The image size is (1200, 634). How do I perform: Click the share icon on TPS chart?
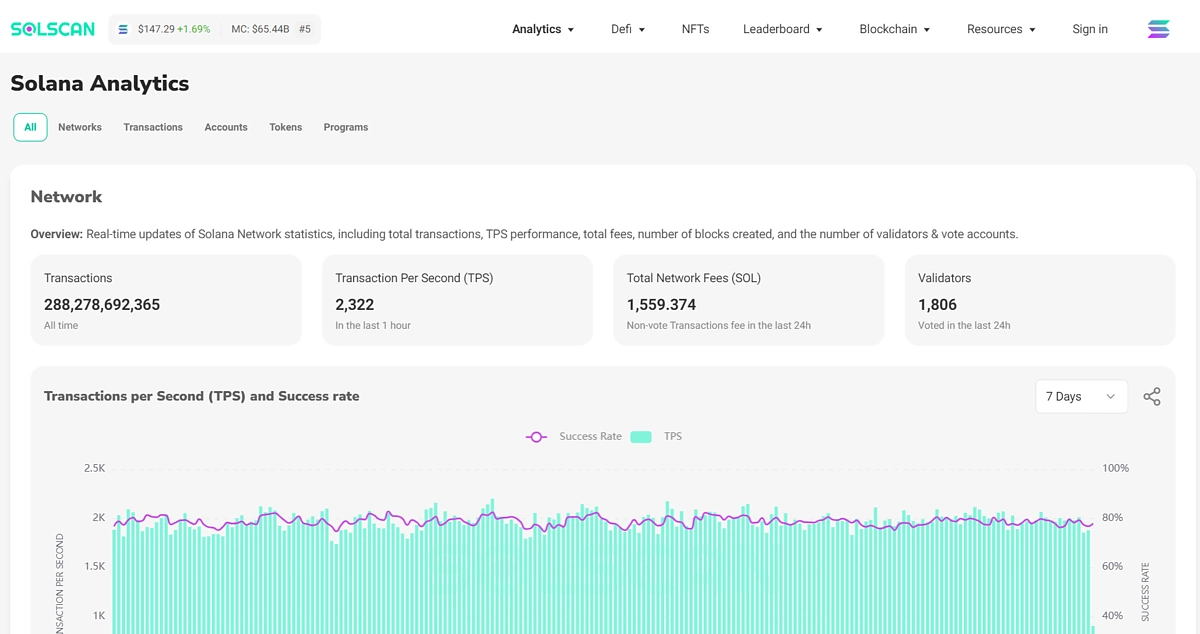click(x=1152, y=397)
